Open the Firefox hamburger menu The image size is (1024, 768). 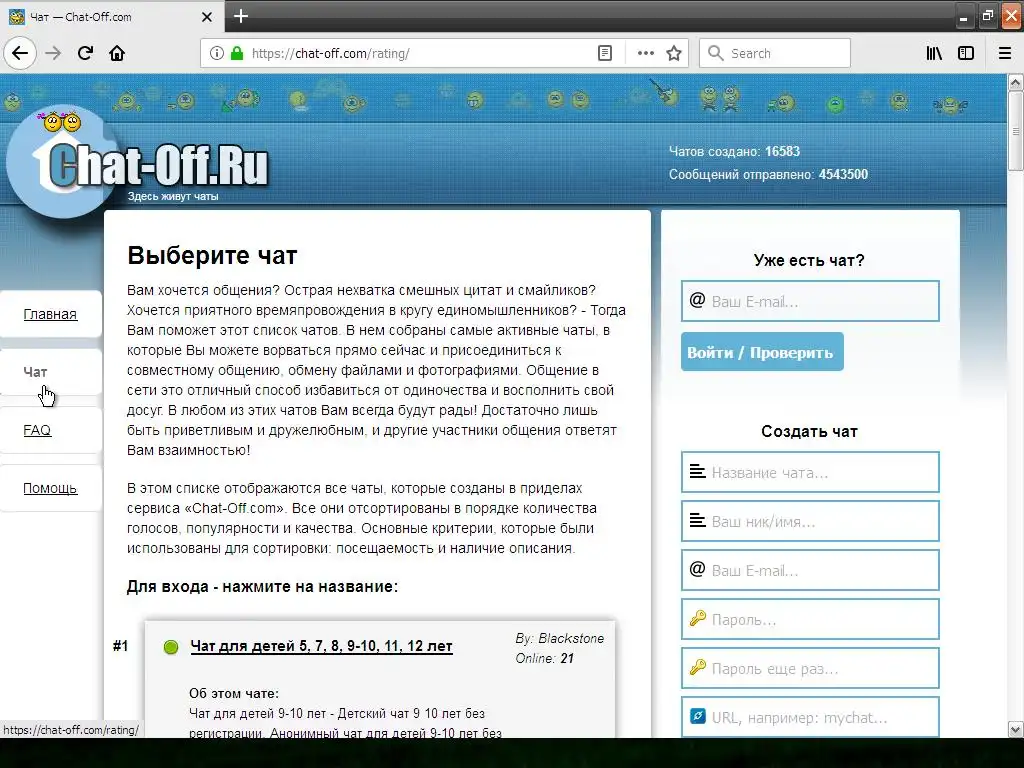[x=1005, y=53]
